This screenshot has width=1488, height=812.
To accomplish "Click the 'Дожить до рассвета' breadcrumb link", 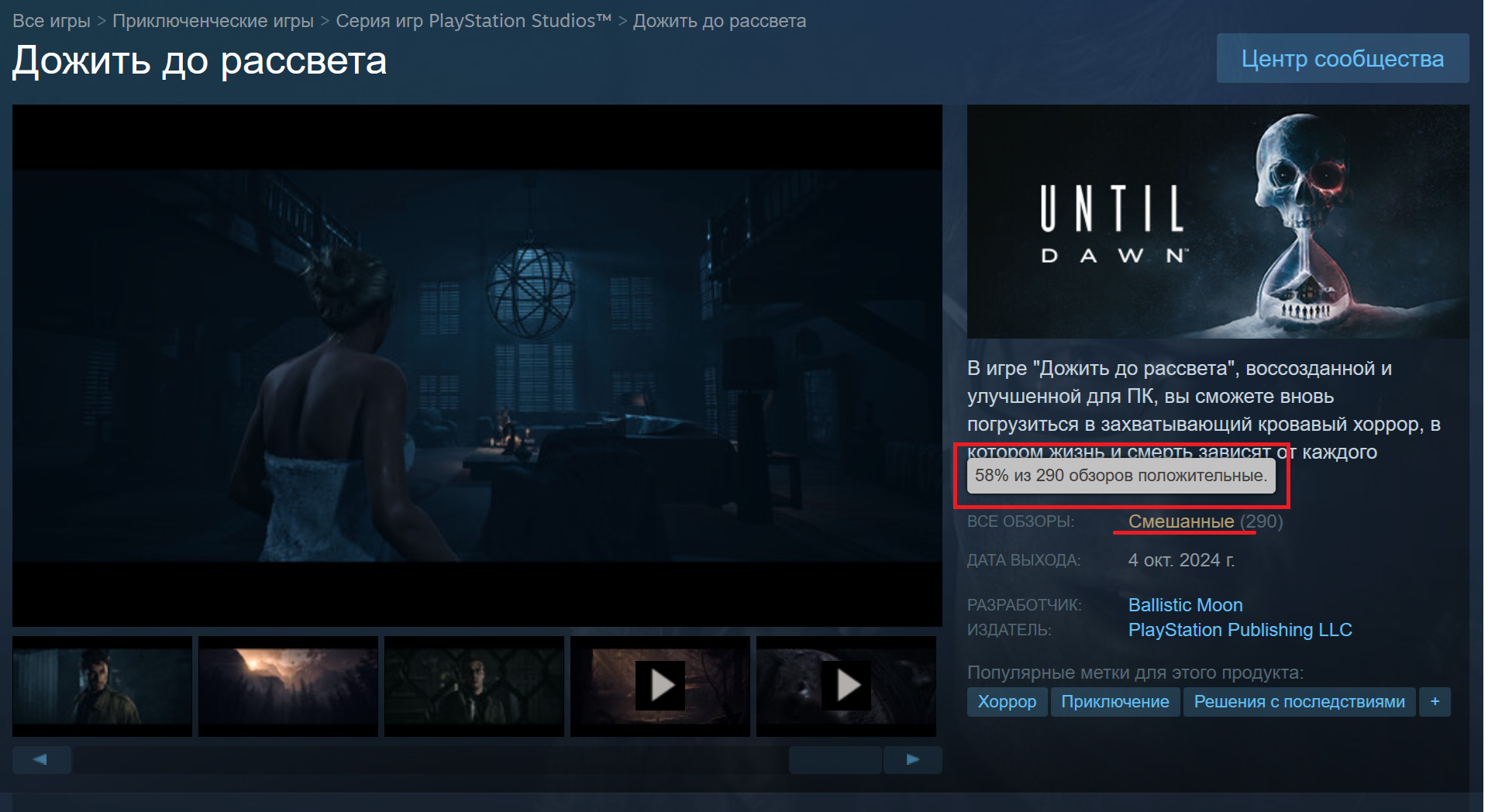I will [719, 21].
